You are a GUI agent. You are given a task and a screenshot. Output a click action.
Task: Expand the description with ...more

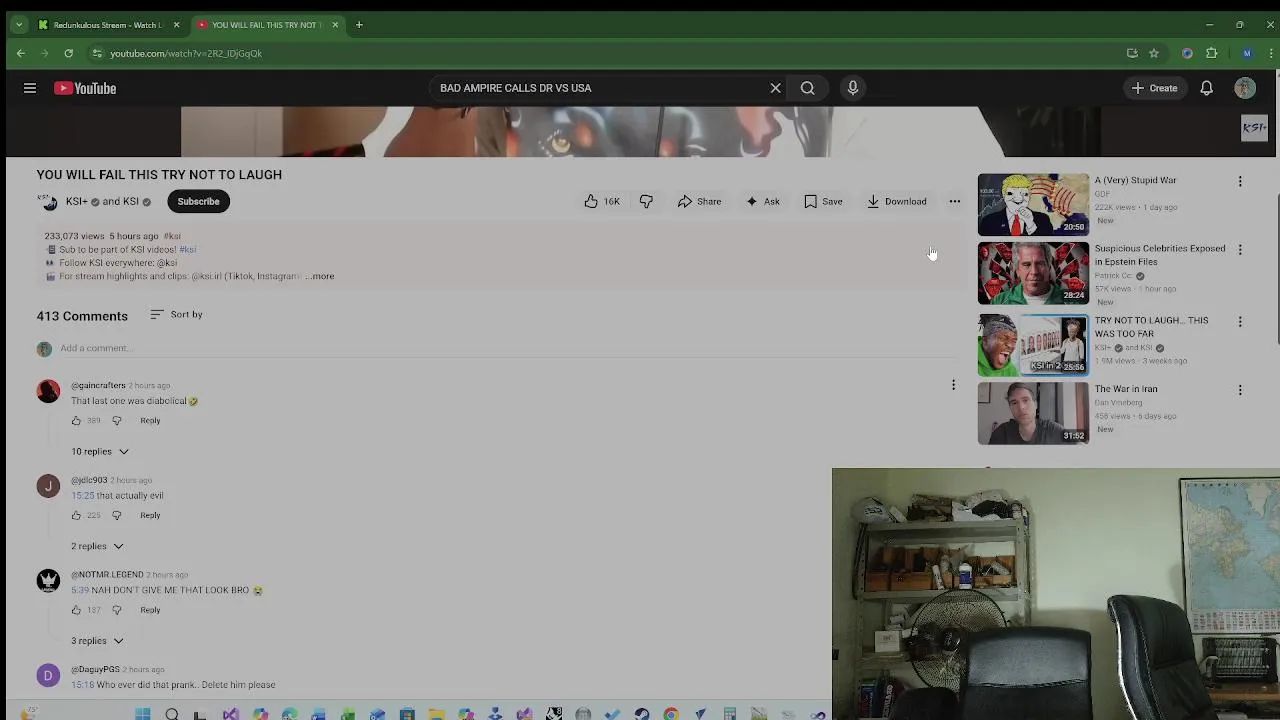coord(321,276)
